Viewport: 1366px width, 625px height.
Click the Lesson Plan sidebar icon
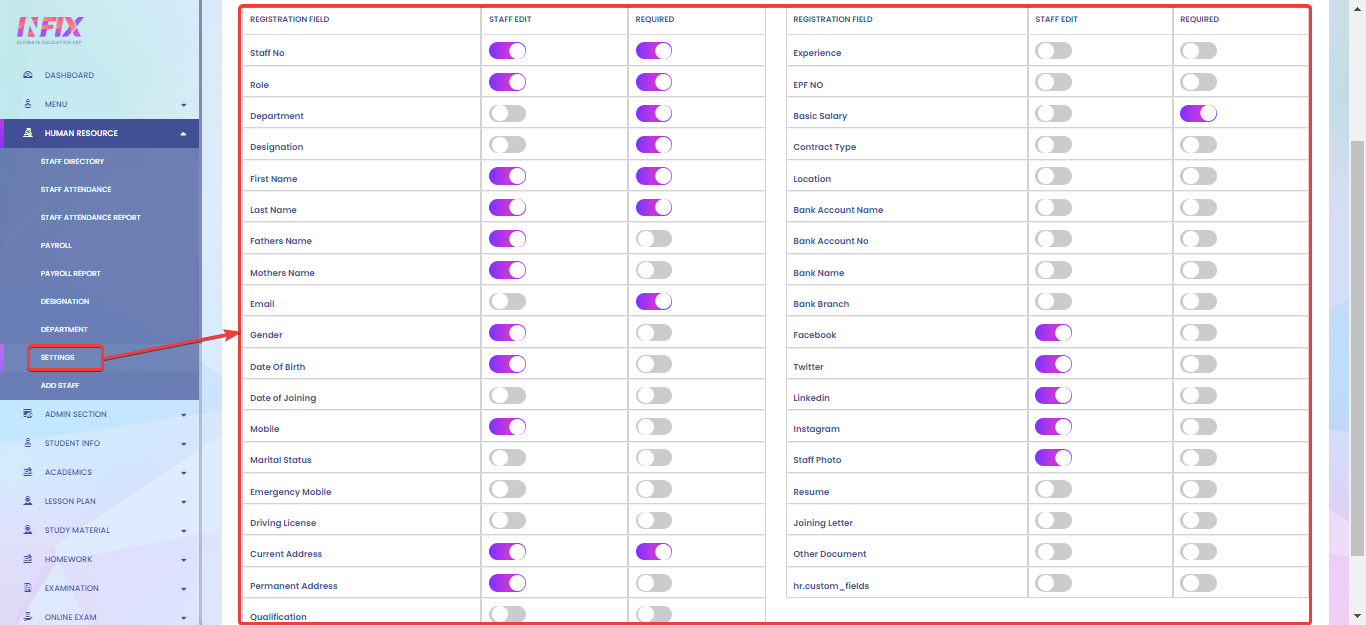tap(28, 501)
